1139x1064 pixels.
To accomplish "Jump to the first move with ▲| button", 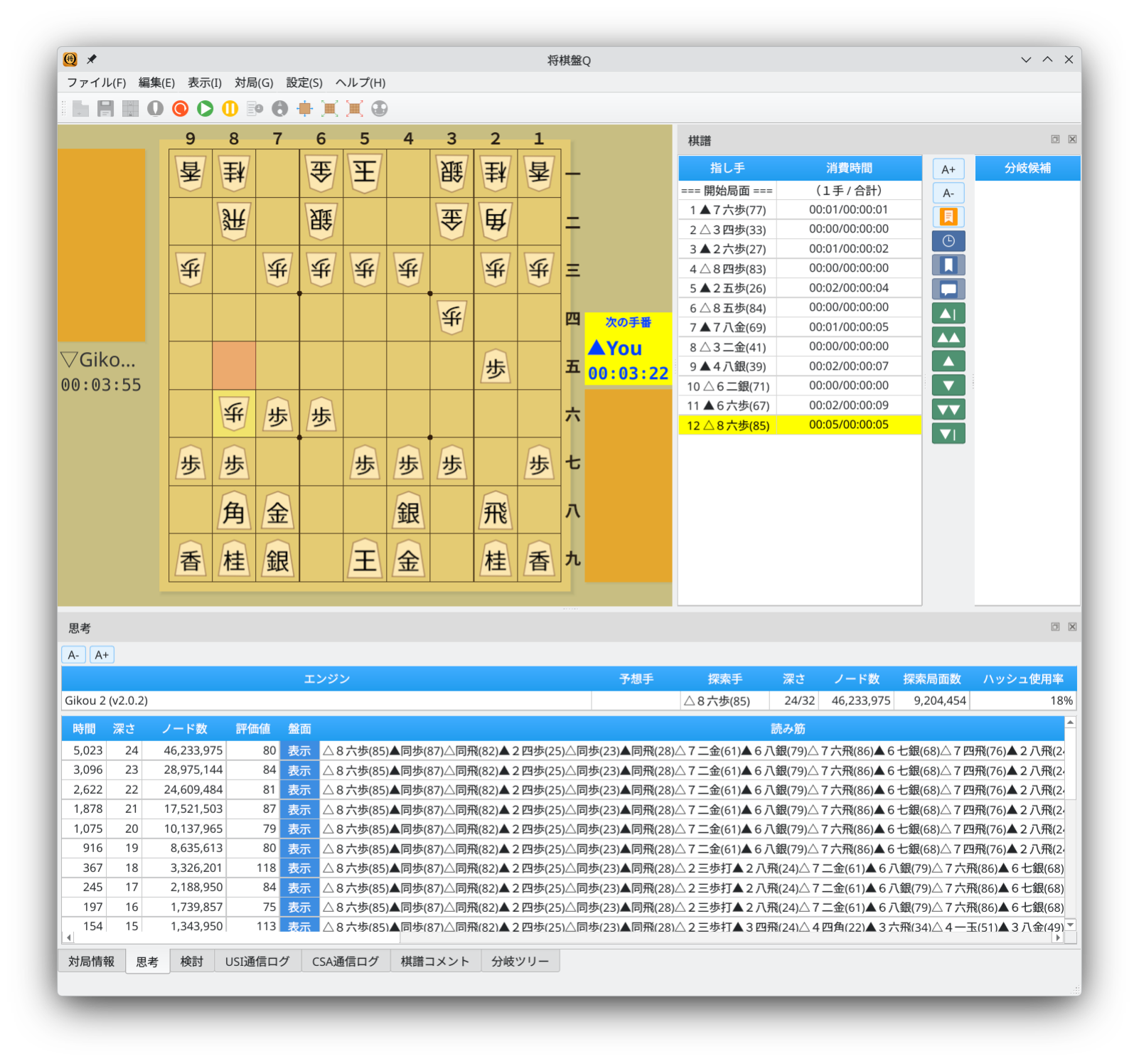I will 948,313.
